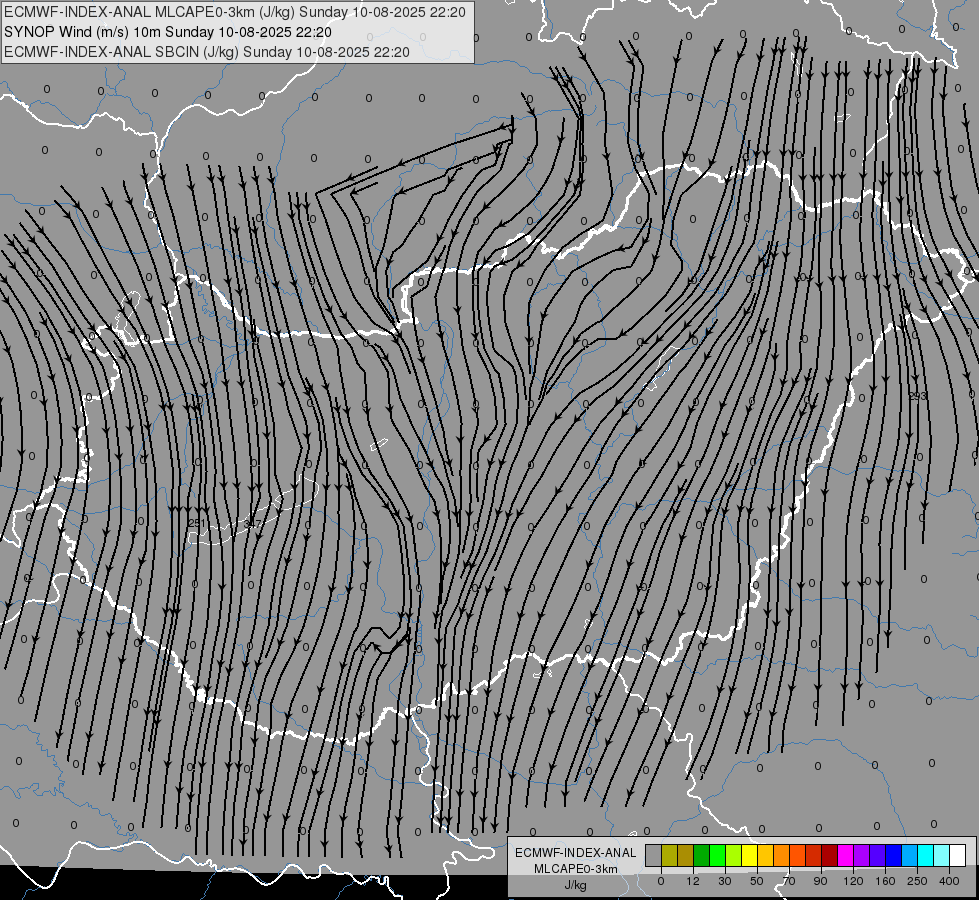Image resolution: width=979 pixels, height=900 pixels.
Task: Click the pale cyan swatch before 400
Action: point(942,855)
